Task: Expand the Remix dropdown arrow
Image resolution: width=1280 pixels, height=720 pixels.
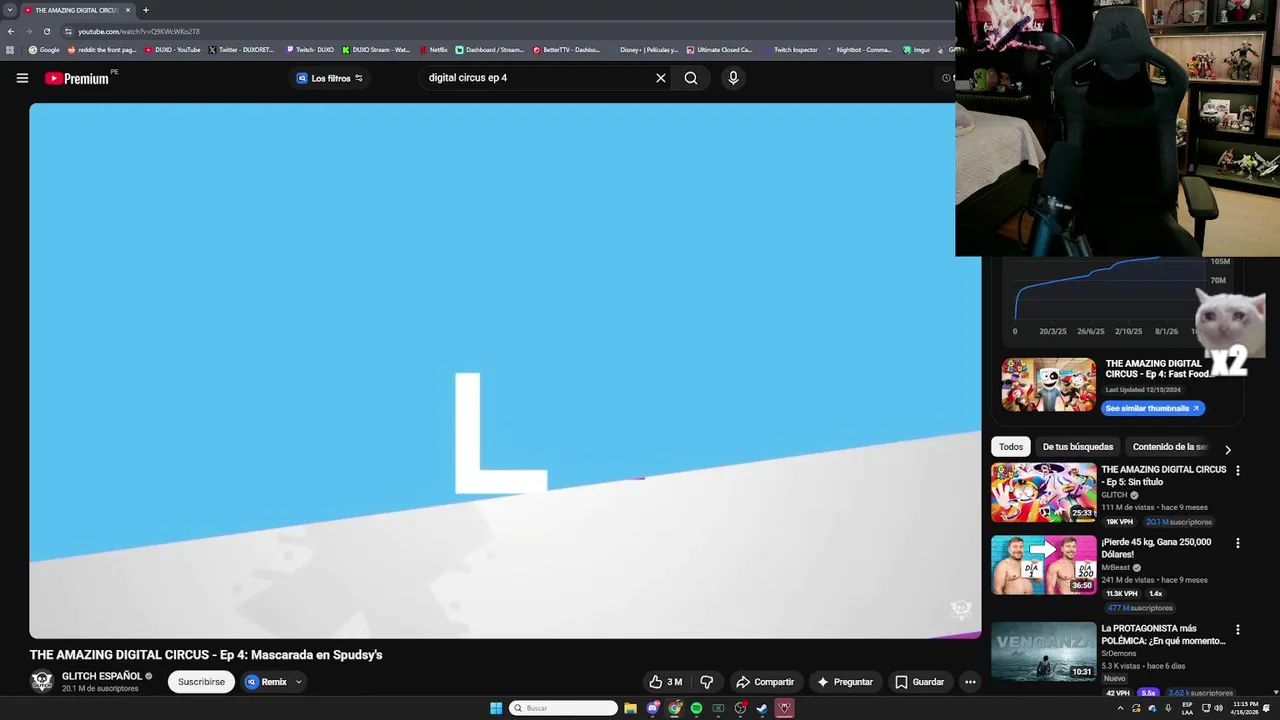Action: (298, 682)
